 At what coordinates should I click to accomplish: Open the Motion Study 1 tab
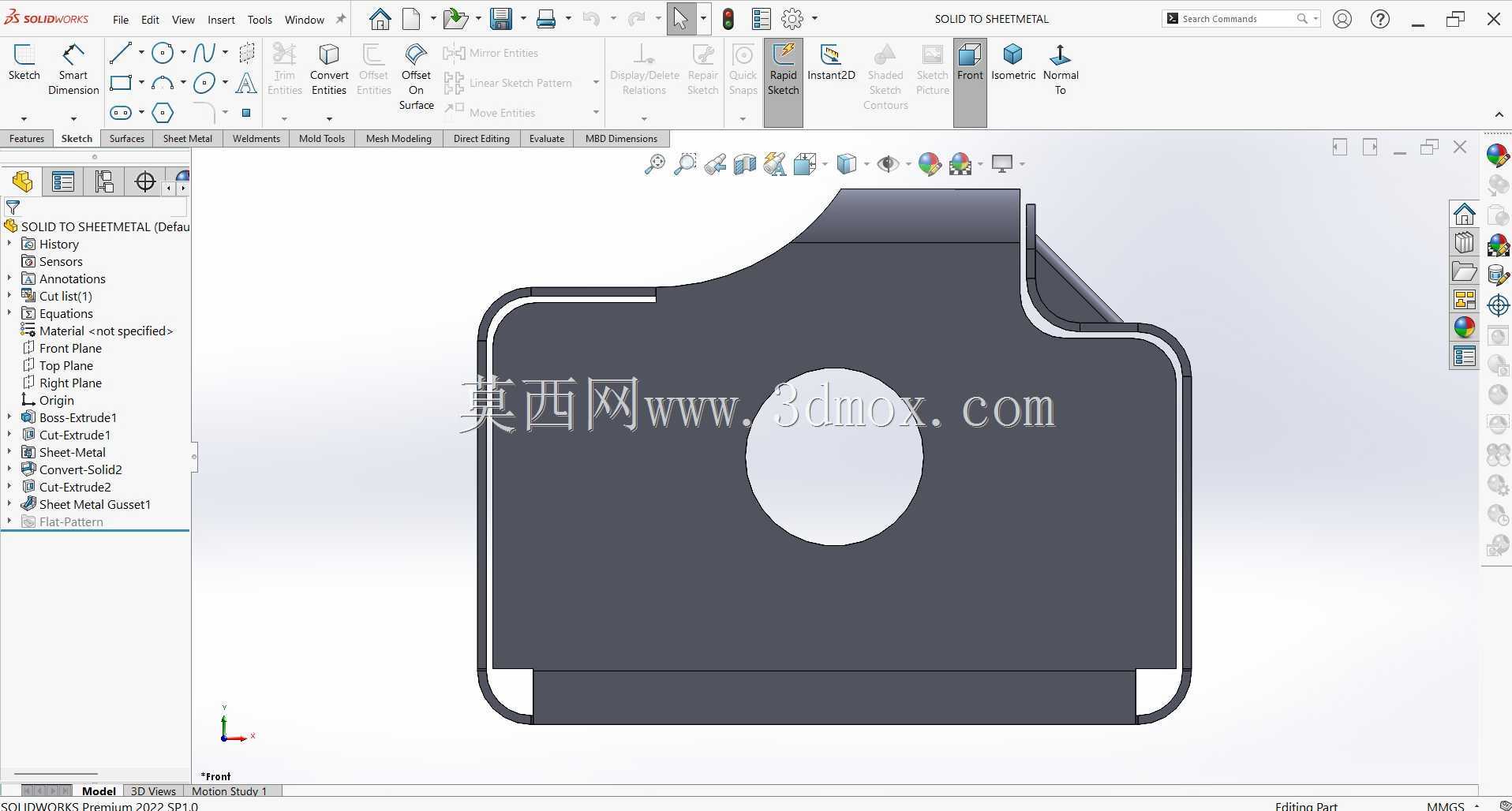coord(229,791)
